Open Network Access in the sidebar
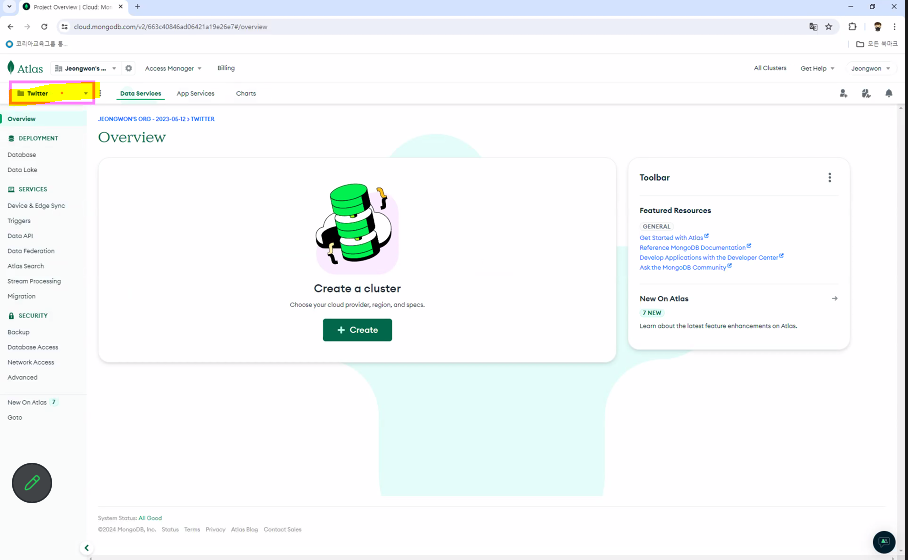 31,363
